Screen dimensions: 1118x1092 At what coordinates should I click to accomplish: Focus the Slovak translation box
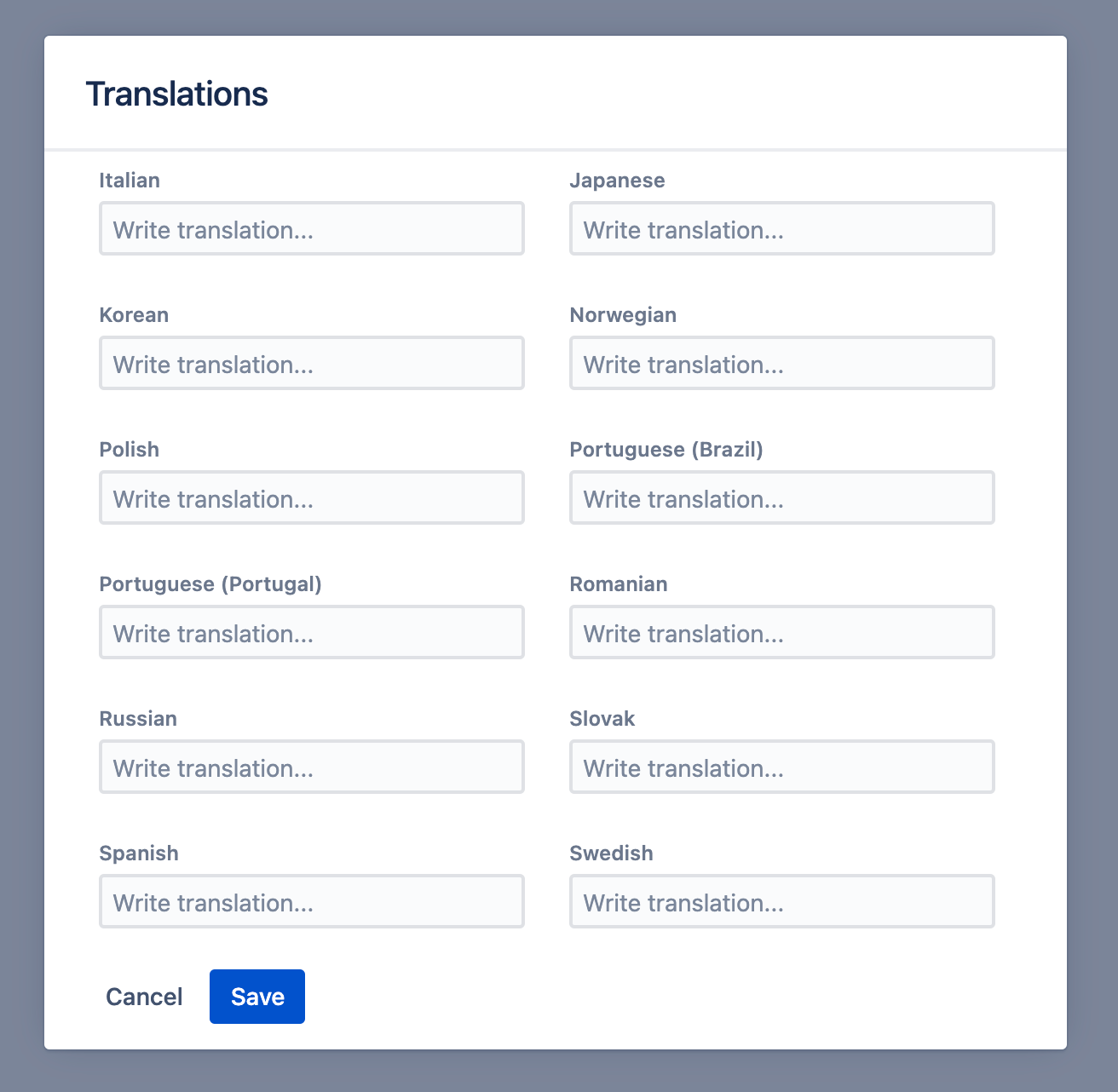[782, 767]
